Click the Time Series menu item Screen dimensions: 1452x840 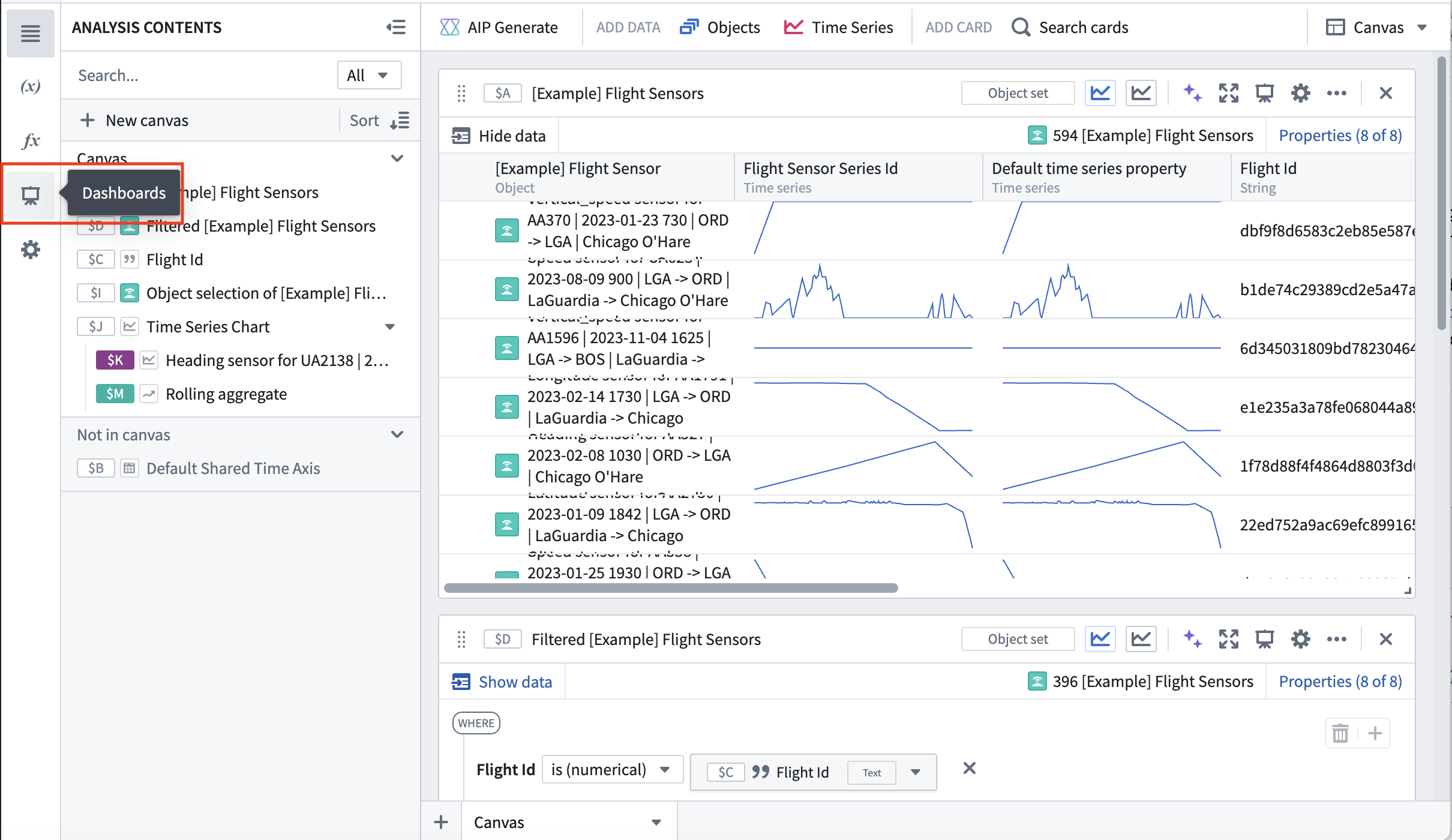tap(838, 27)
